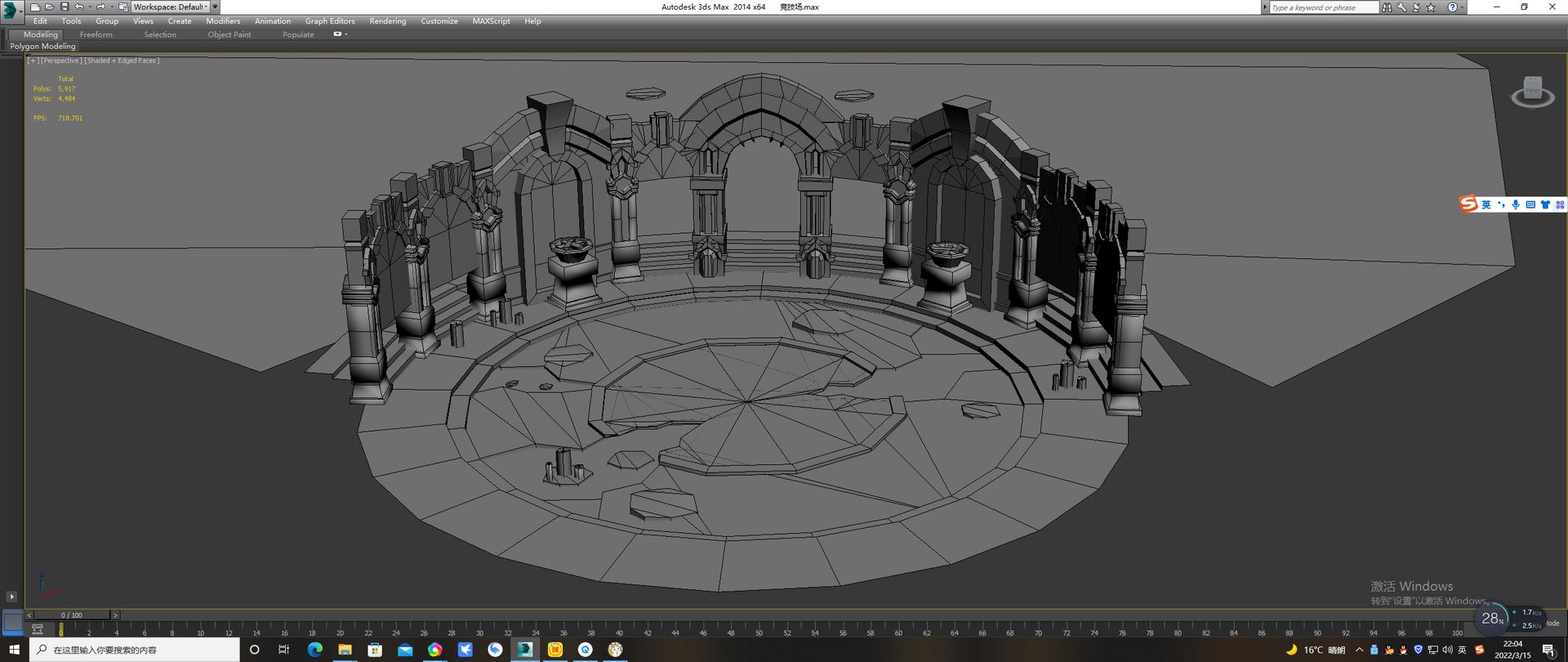Switch Sogou input toolbar to English mode
Viewport: 1568px width, 662px height.
(1486, 204)
